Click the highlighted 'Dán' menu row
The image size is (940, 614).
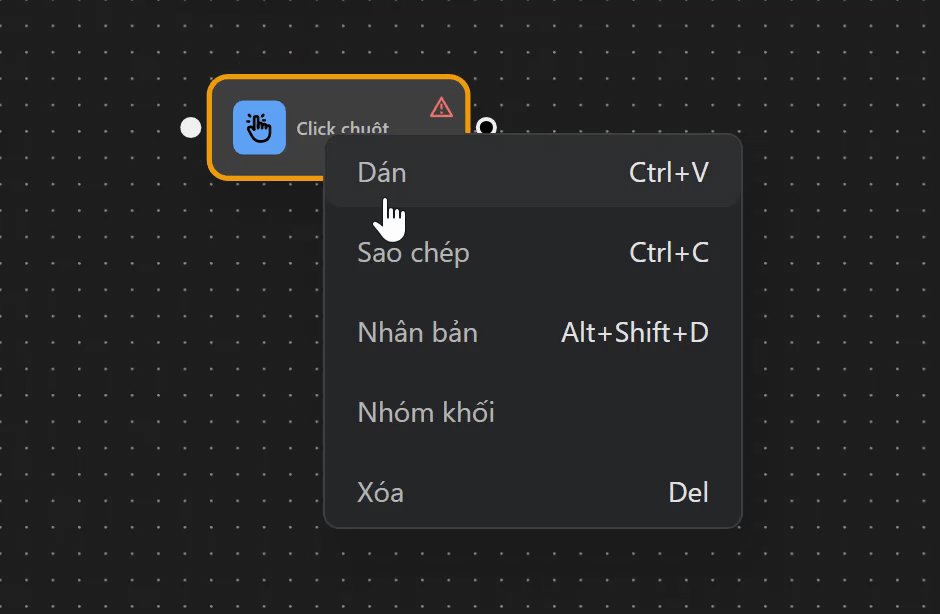click(530, 172)
